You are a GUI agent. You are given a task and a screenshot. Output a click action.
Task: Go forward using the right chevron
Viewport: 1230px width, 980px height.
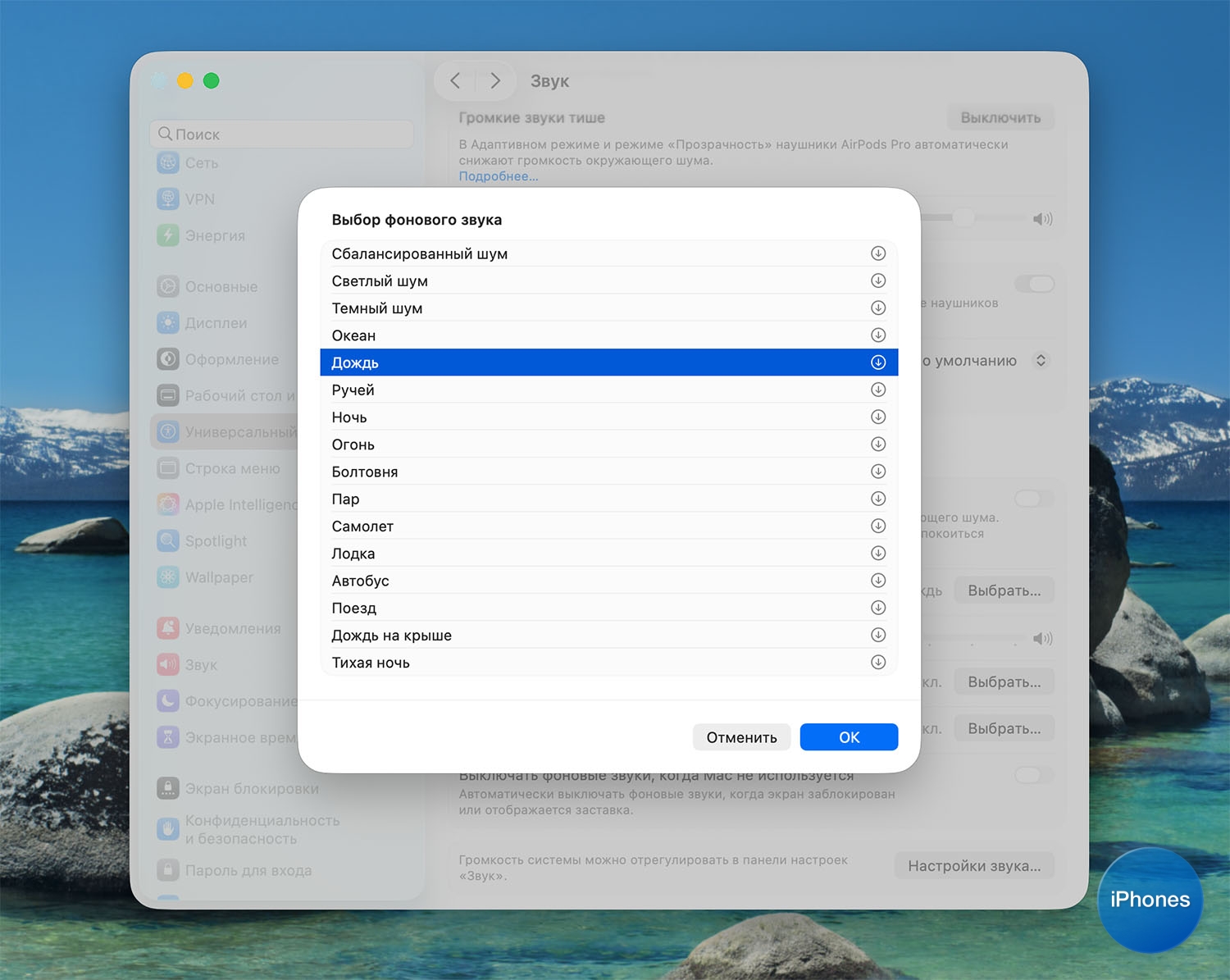[x=495, y=80]
